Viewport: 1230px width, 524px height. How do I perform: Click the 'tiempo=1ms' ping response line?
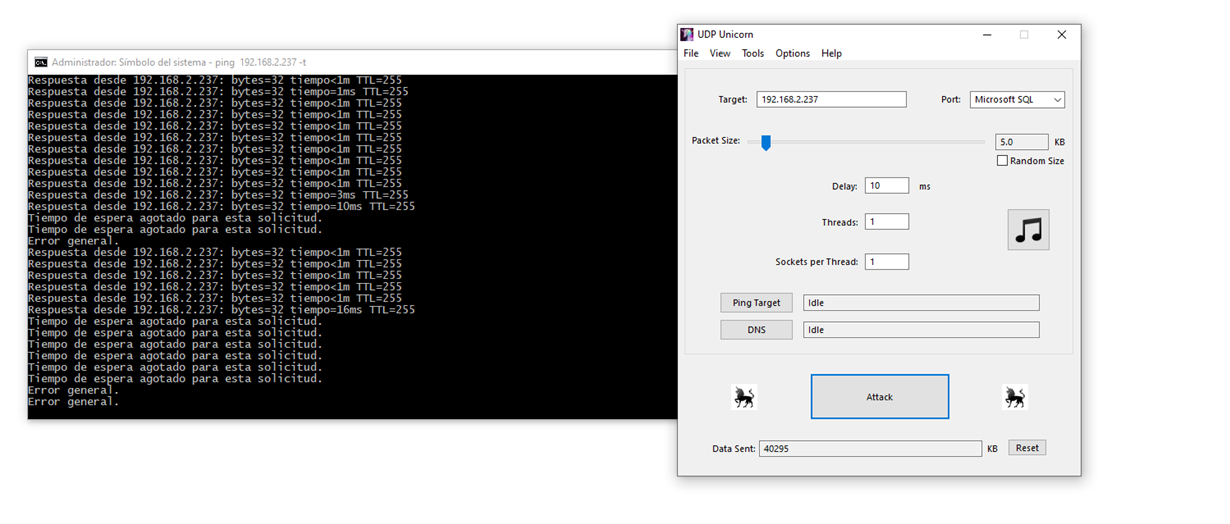click(218, 92)
